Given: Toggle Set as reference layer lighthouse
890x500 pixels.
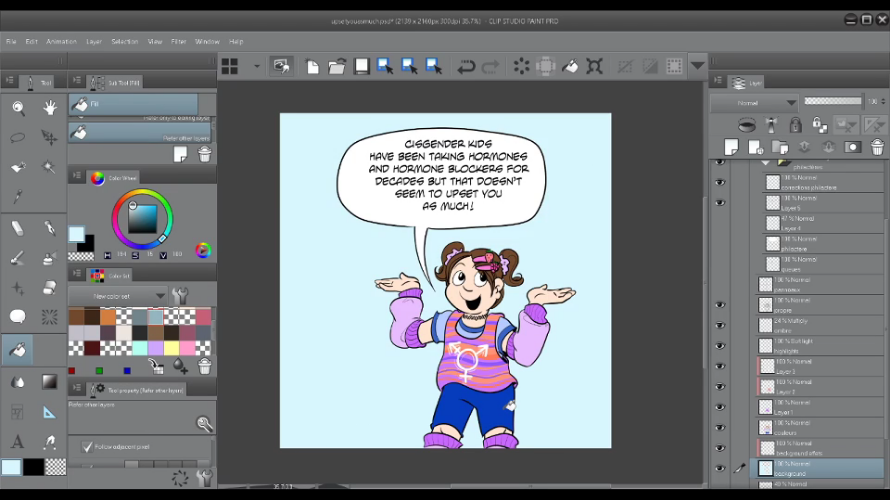Looking at the screenshot, I should [x=771, y=125].
